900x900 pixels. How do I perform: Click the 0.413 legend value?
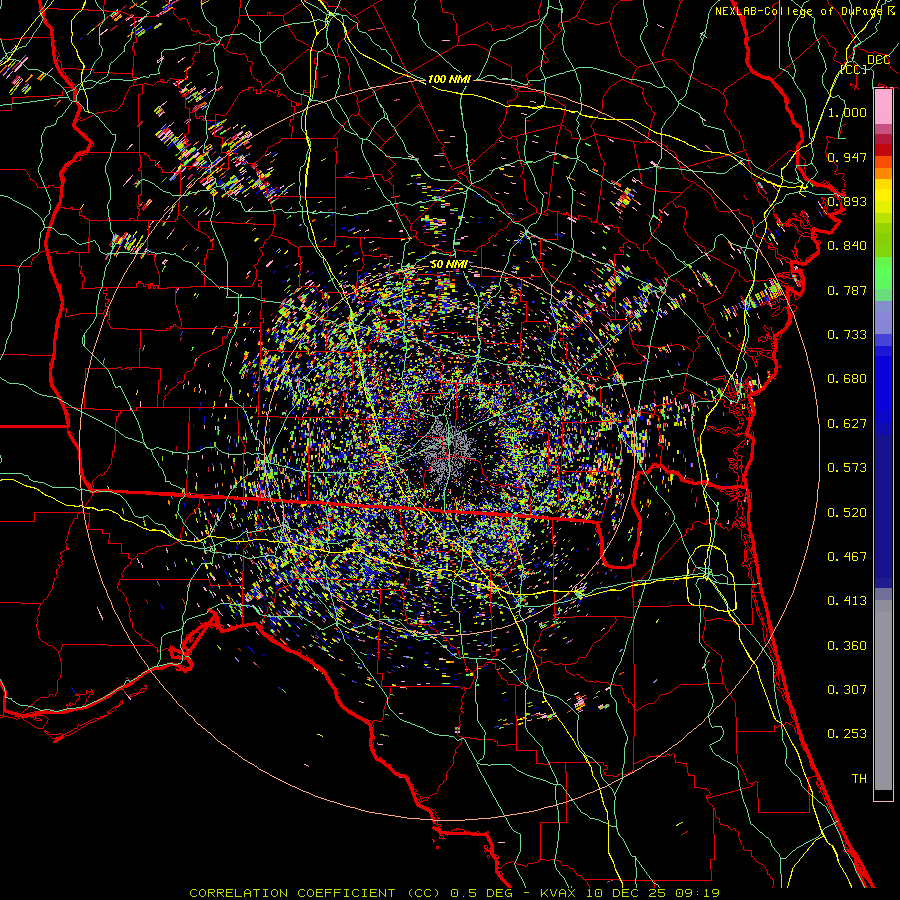coord(847,601)
